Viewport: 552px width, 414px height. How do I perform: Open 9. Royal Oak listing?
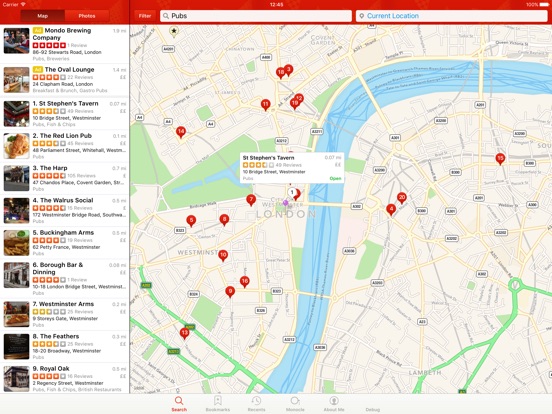[x=64, y=379]
